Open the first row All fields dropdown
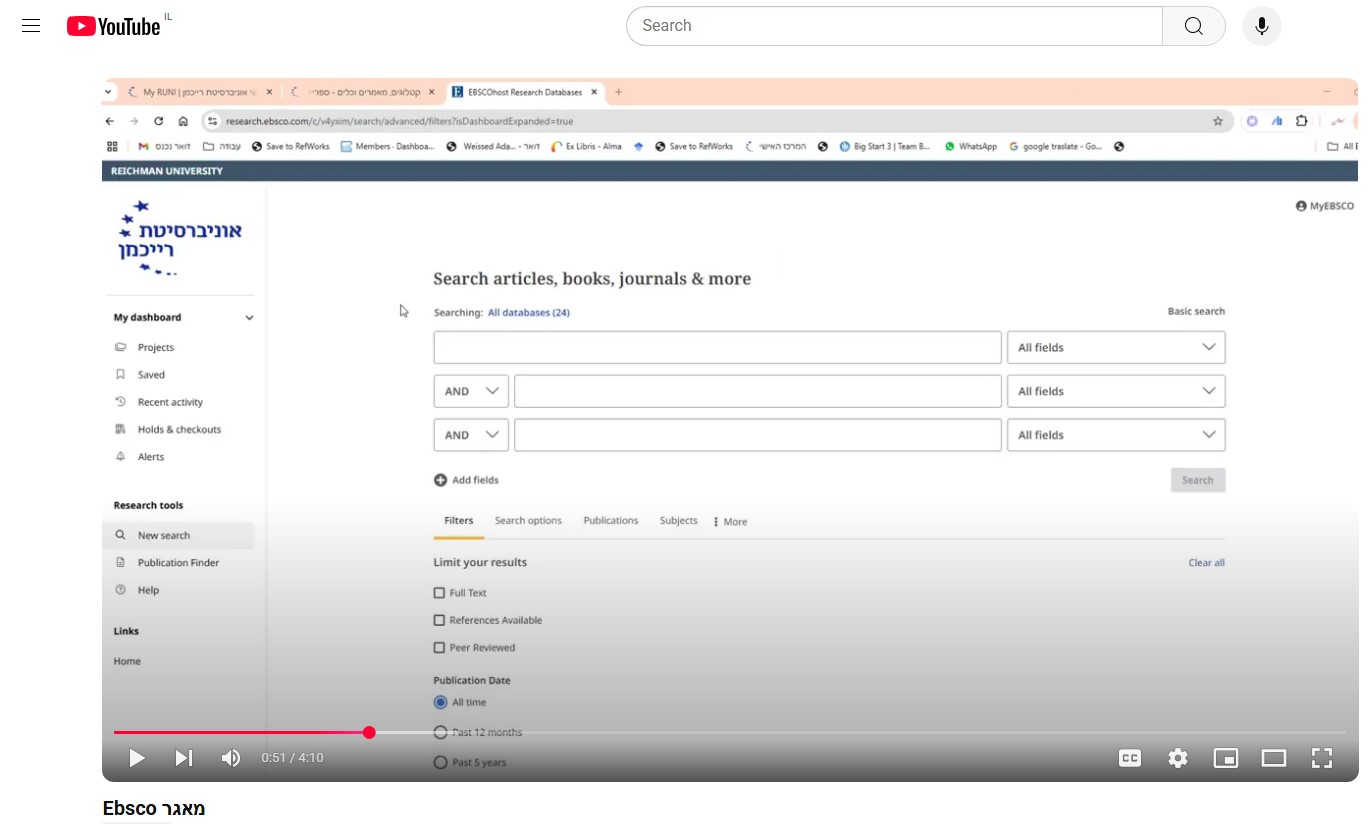Screen dimensions: 1372x824 (x=1116, y=348)
